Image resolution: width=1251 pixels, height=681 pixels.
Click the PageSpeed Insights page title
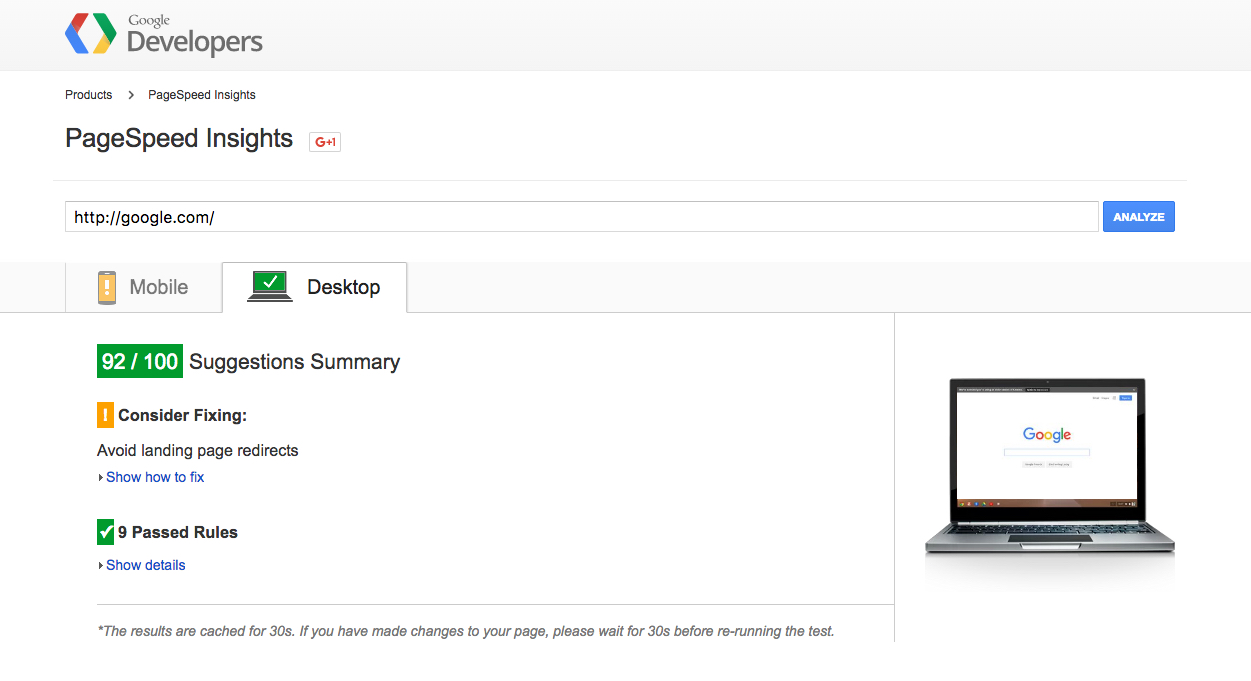click(179, 138)
